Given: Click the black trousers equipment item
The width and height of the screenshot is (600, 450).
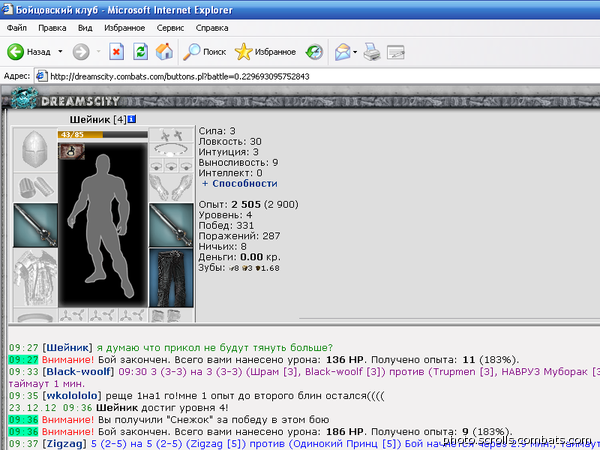Looking at the screenshot, I should (171, 278).
